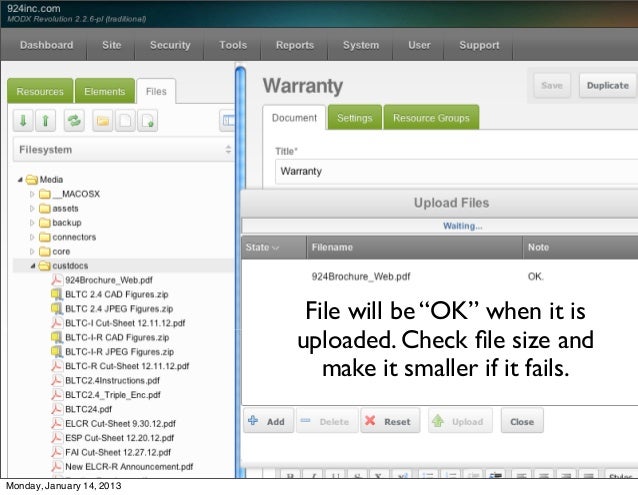Refresh the file tree with green arrows icon
Screen dimensions: 638x495
pyautogui.click(x=74, y=120)
